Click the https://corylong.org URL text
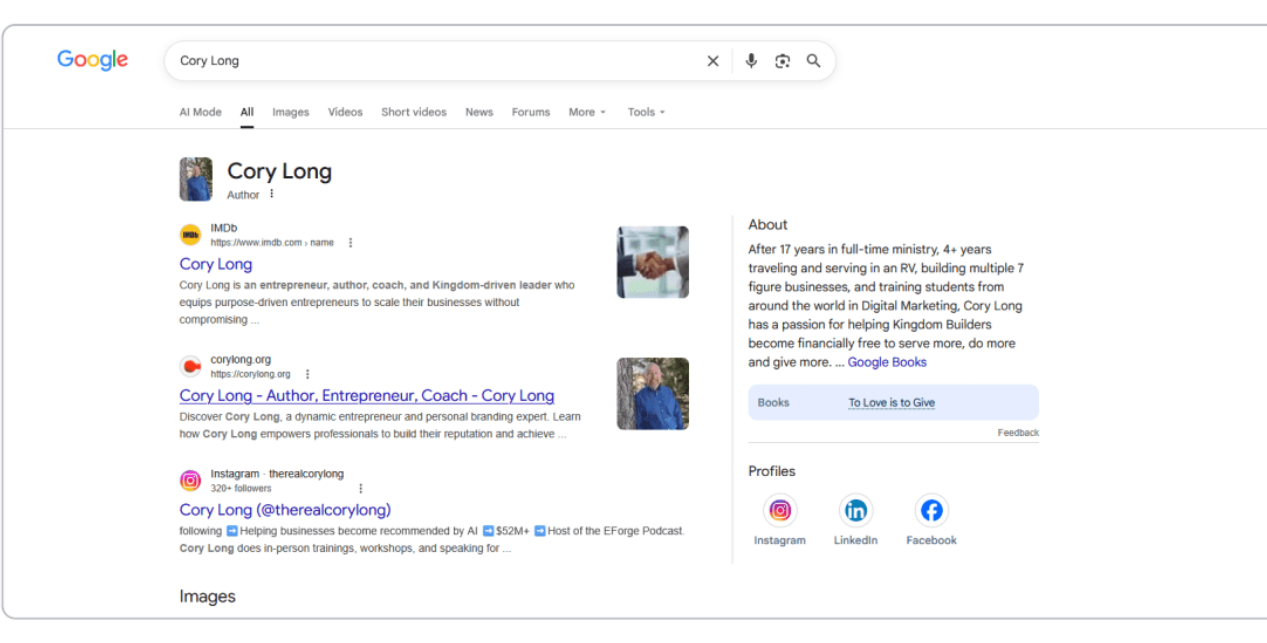 250,374
